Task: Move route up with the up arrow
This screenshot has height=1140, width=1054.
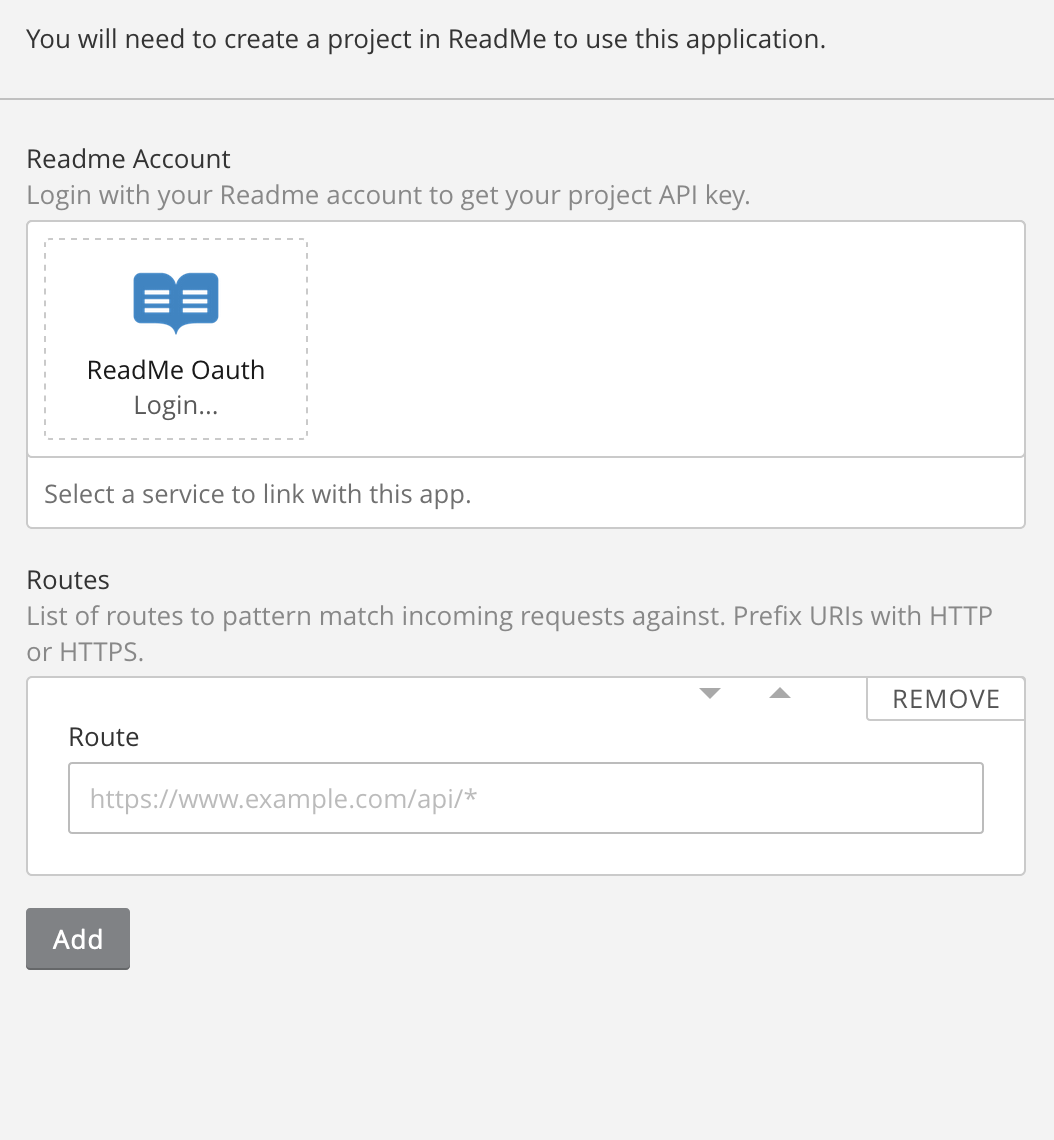Action: click(x=779, y=694)
